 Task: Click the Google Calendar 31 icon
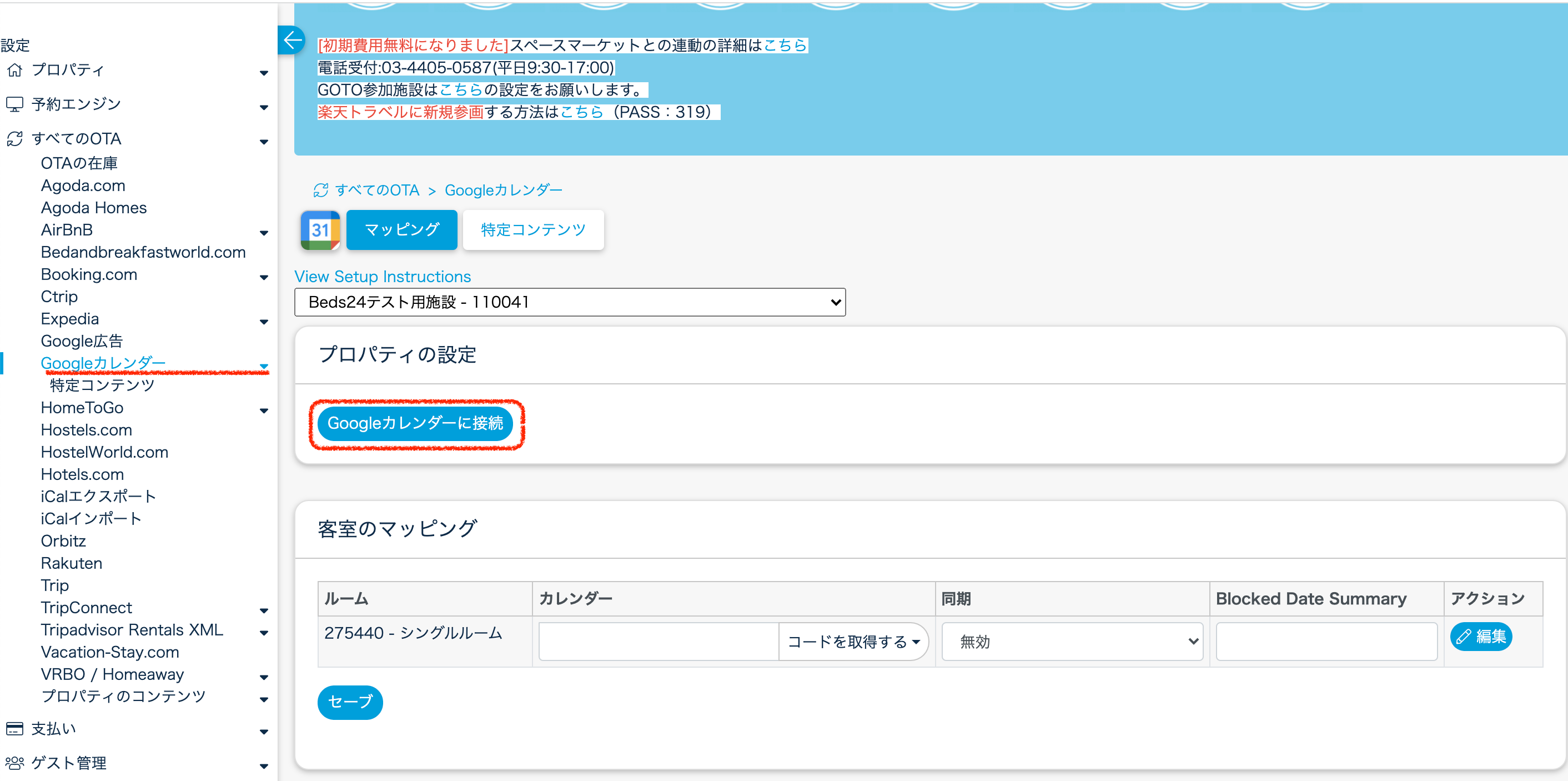[x=320, y=230]
